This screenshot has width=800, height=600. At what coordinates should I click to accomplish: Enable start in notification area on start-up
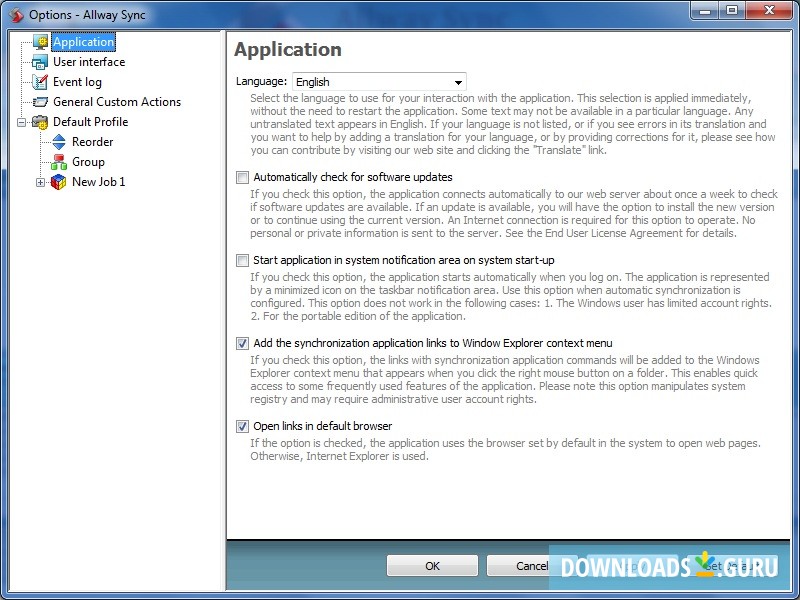pyautogui.click(x=242, y=261)
